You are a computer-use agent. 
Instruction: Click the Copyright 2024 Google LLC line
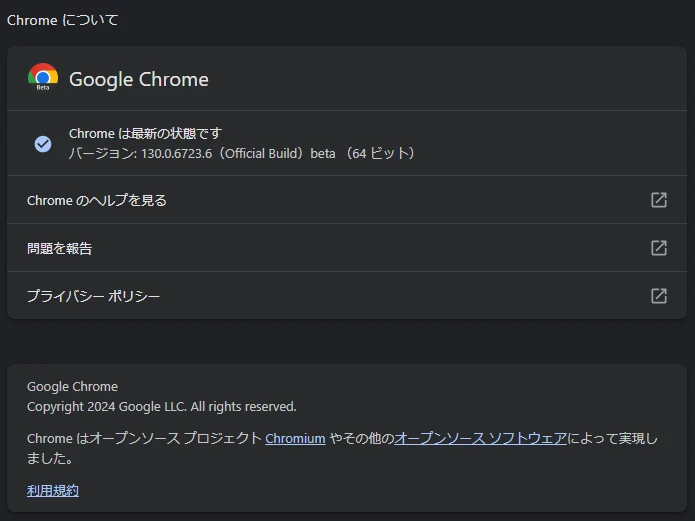(x=162, y=407)
